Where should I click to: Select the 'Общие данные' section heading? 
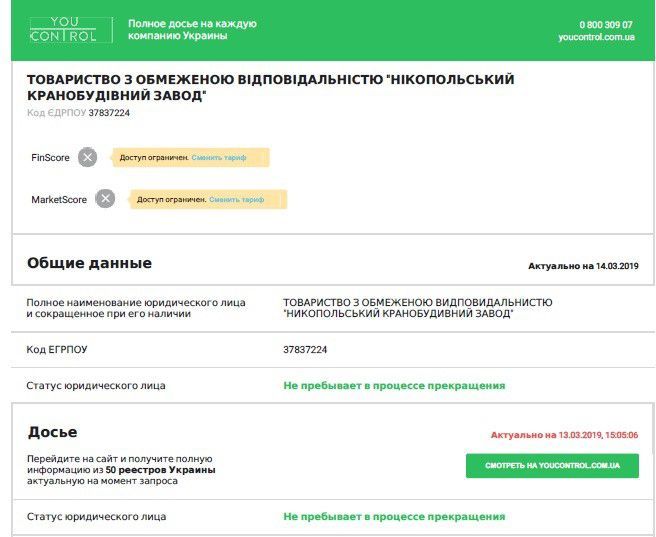89,263
